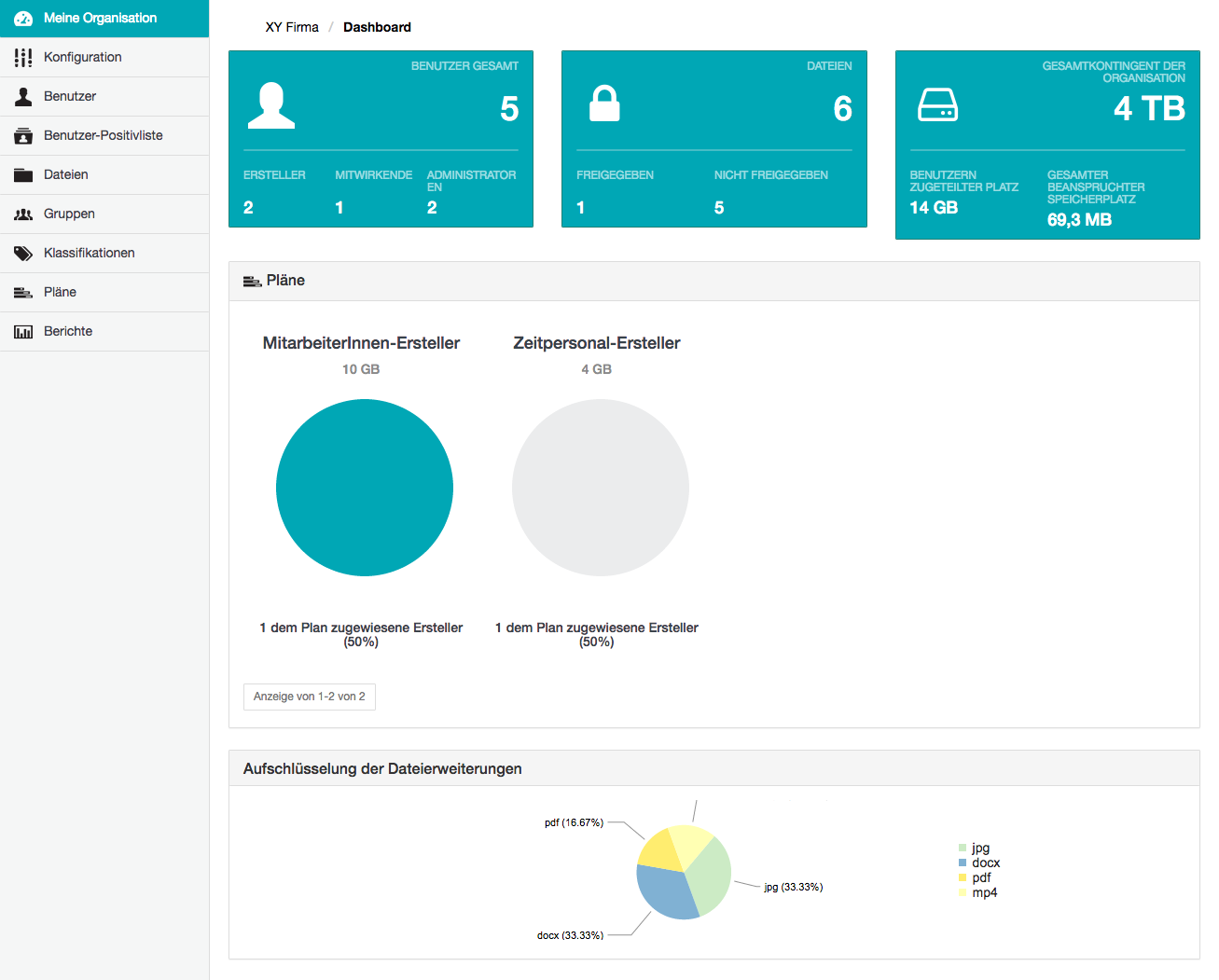
Task: Click the docx legend color swatch
Action: [963, 863]
